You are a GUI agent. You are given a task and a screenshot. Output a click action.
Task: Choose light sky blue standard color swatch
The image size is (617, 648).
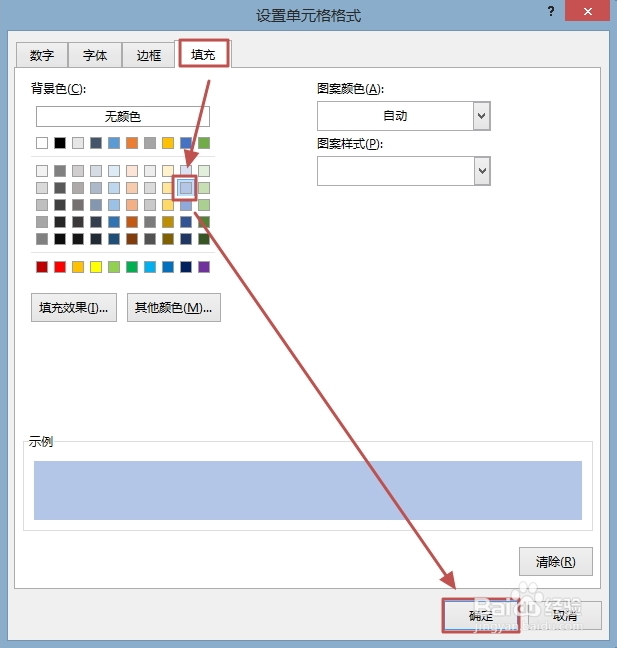pos(150,267)
